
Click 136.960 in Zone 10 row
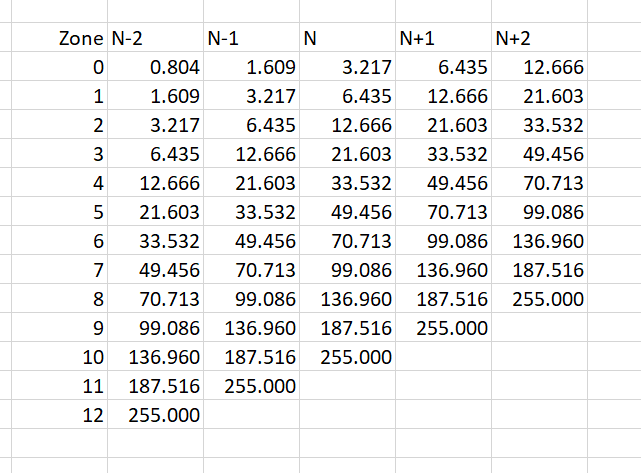(x=156, y=356)
